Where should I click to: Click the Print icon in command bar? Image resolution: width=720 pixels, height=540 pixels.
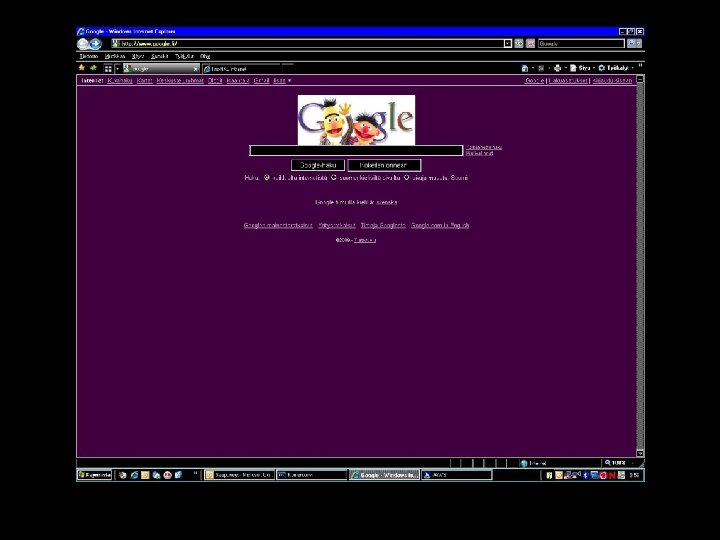point(557,68)
